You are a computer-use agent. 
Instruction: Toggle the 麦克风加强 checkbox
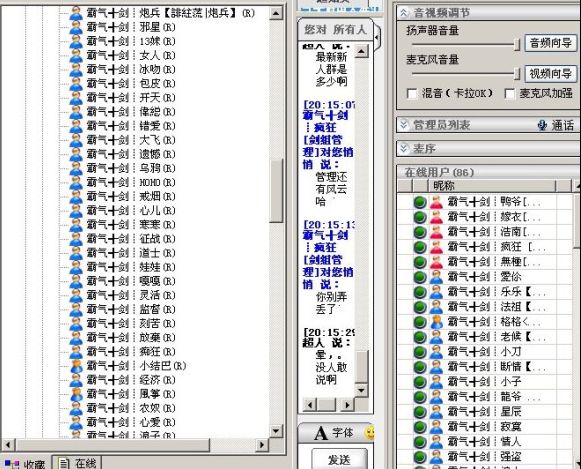[x=509, y=94]
